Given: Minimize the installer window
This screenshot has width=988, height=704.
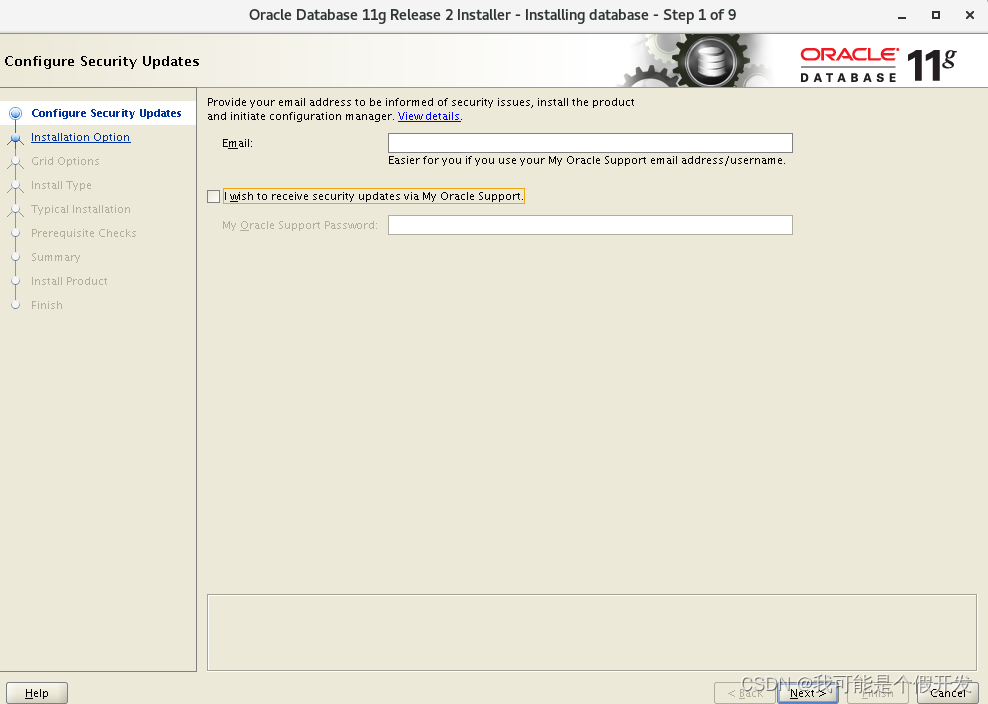Looking at the screenshot, I should [x=902, y=16].
